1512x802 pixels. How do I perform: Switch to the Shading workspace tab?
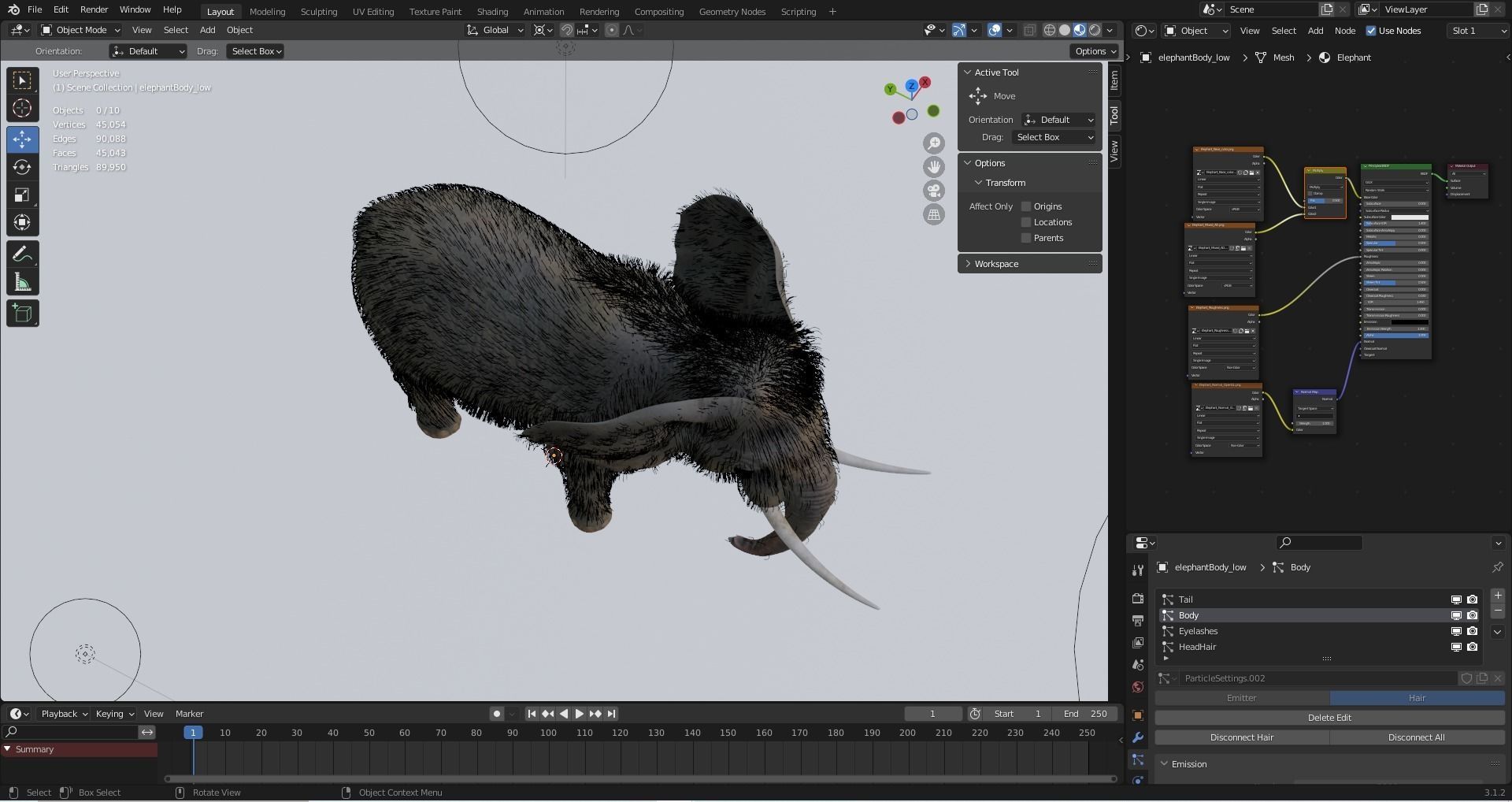(x=492, y=12)
